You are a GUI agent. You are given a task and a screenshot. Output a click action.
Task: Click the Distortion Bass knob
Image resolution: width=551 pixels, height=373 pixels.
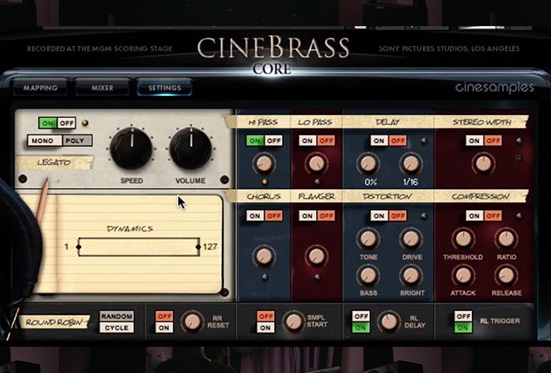pos(368,276)
